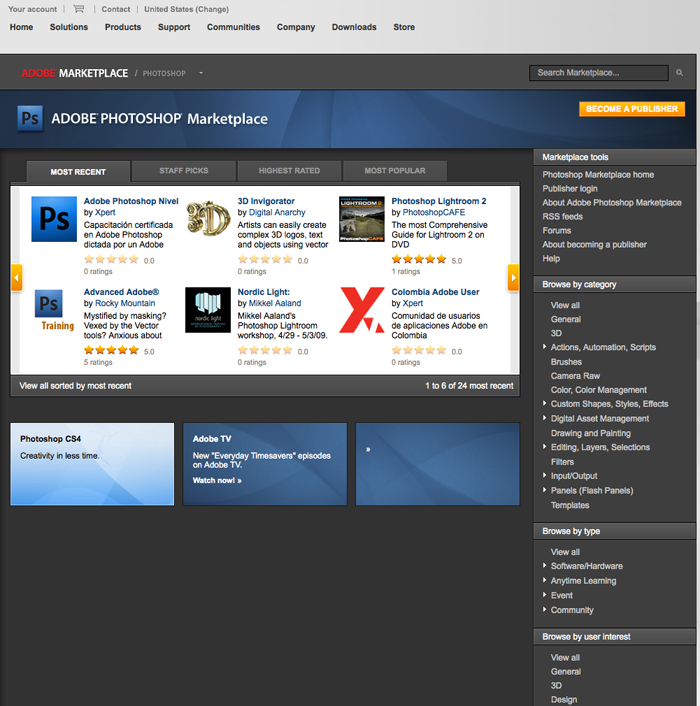This screenshot has height=706, width=700.
Task: Expand Input/Output category
Action: click(x=544, y=475)
